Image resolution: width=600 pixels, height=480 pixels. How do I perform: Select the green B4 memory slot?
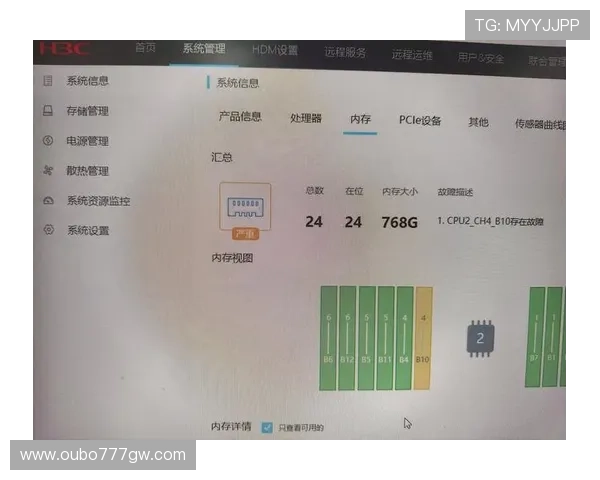pos(404,338)
